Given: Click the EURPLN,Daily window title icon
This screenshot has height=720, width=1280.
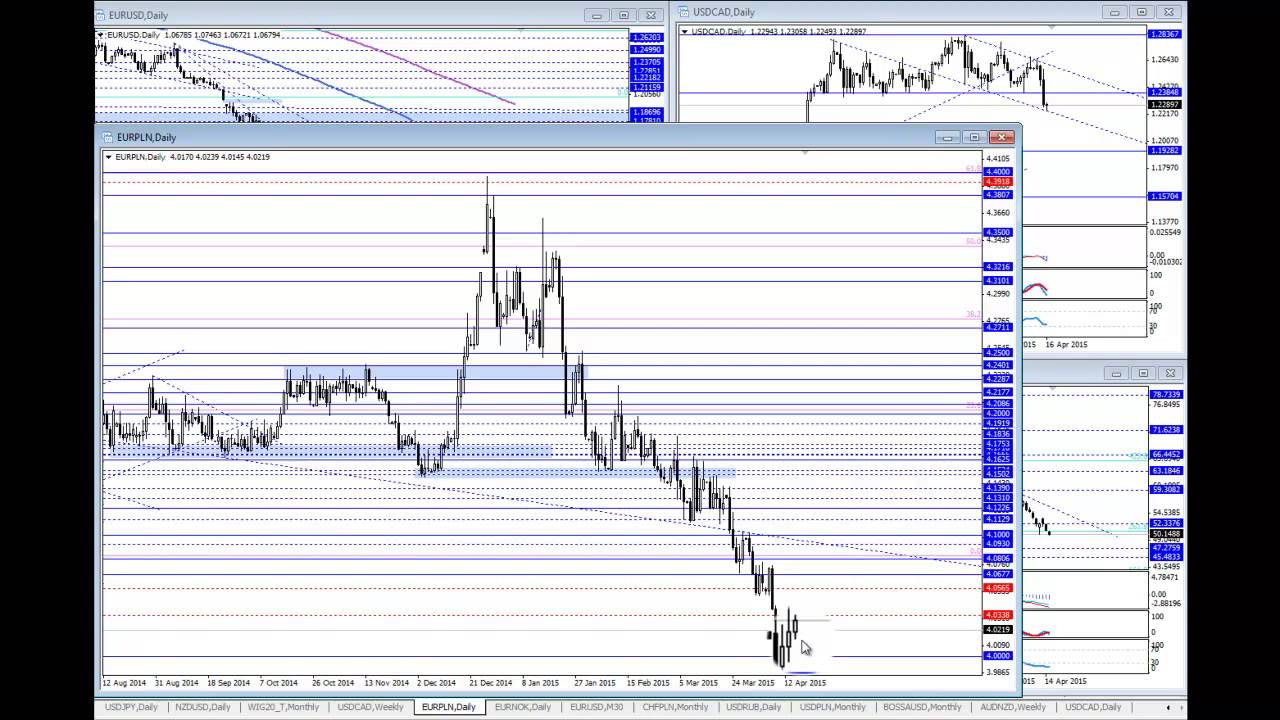Looking at the screenshot, I should point(107,137).
